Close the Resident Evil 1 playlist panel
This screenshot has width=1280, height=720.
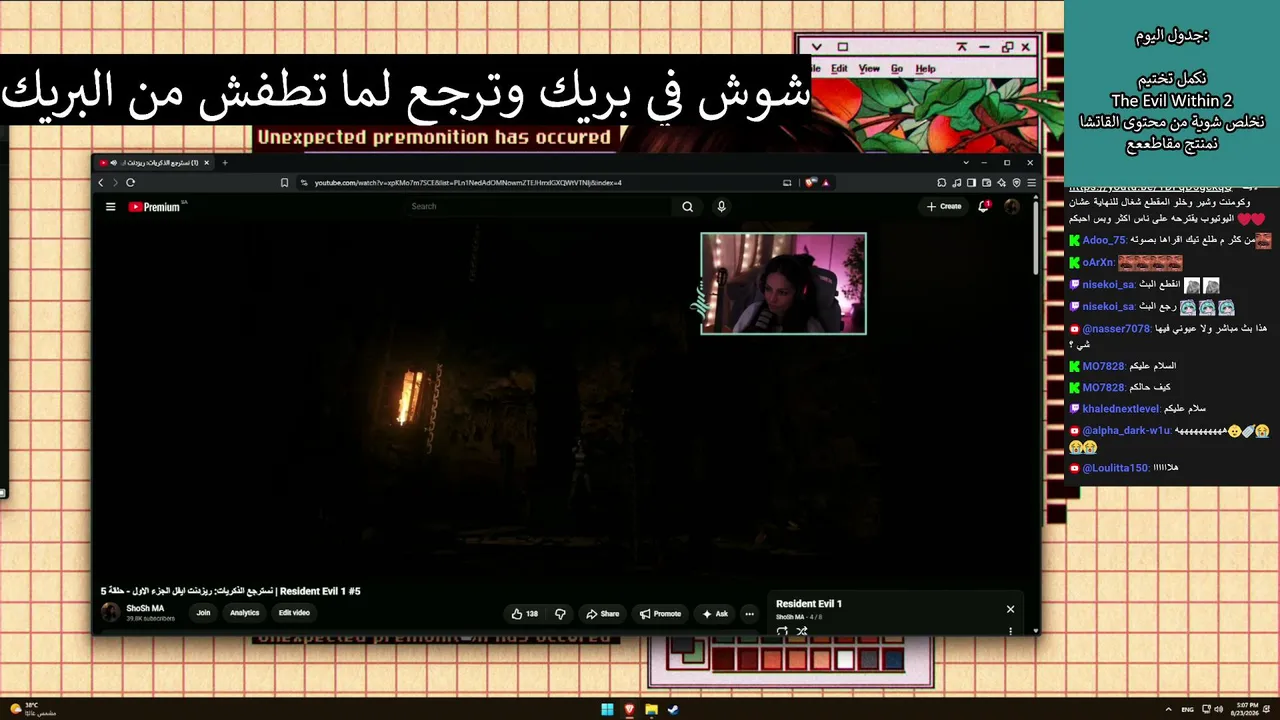point(1010,609)
